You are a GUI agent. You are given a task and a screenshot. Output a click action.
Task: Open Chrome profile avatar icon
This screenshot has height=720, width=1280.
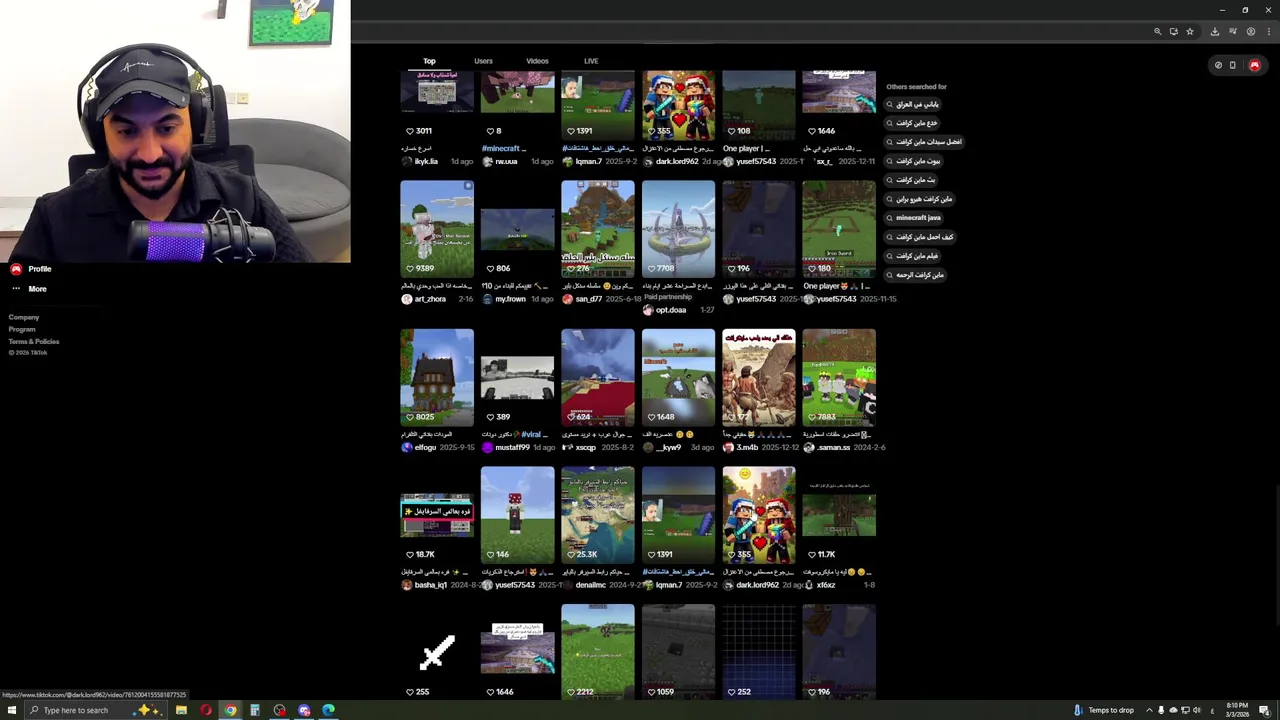pyautogui.click(x=1251, y=31)
